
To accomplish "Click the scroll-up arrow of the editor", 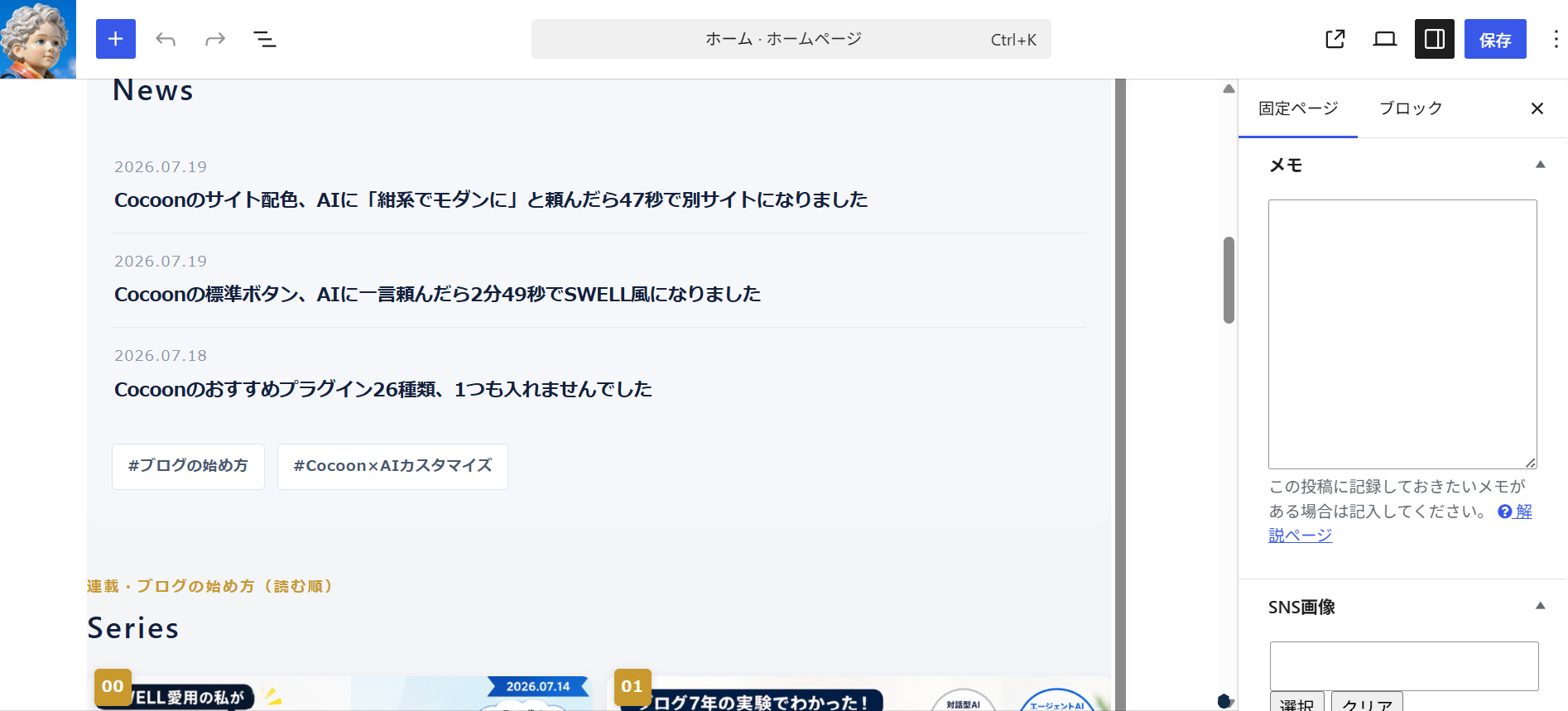I will pyautogui.click(x=1229, y=89).
